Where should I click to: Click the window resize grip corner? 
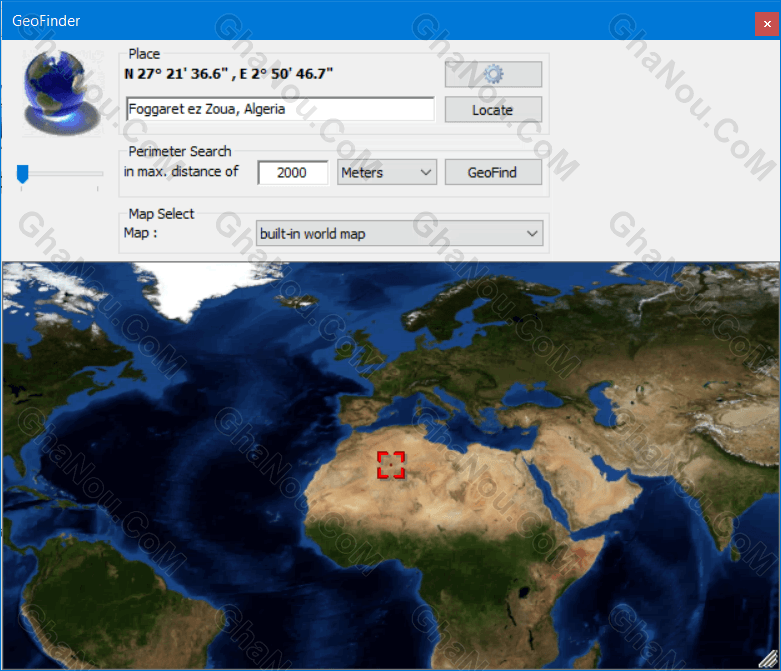[x=769, y=660]
